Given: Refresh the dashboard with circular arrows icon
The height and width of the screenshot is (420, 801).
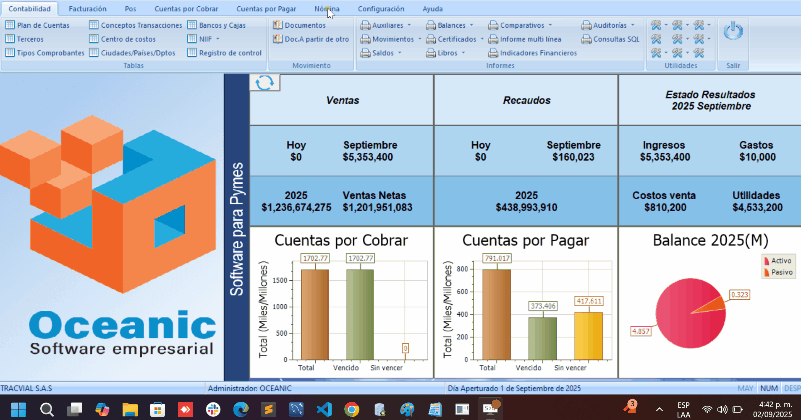Looking at the screenshot, I should (265, 83).
